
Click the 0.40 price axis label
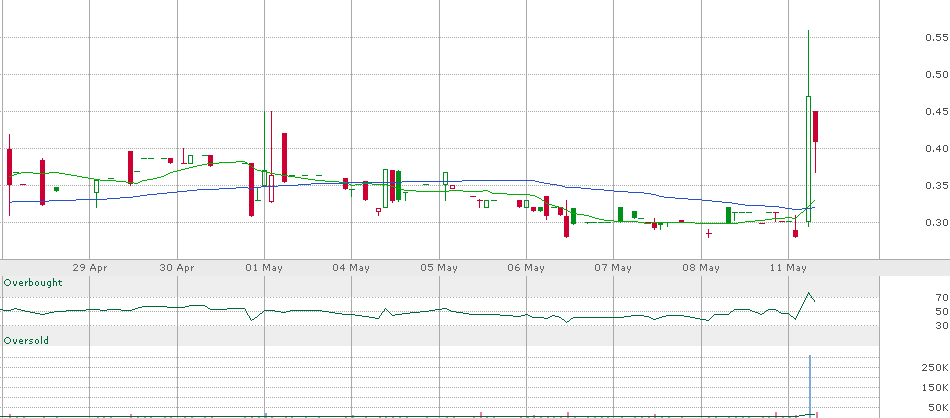936,148
